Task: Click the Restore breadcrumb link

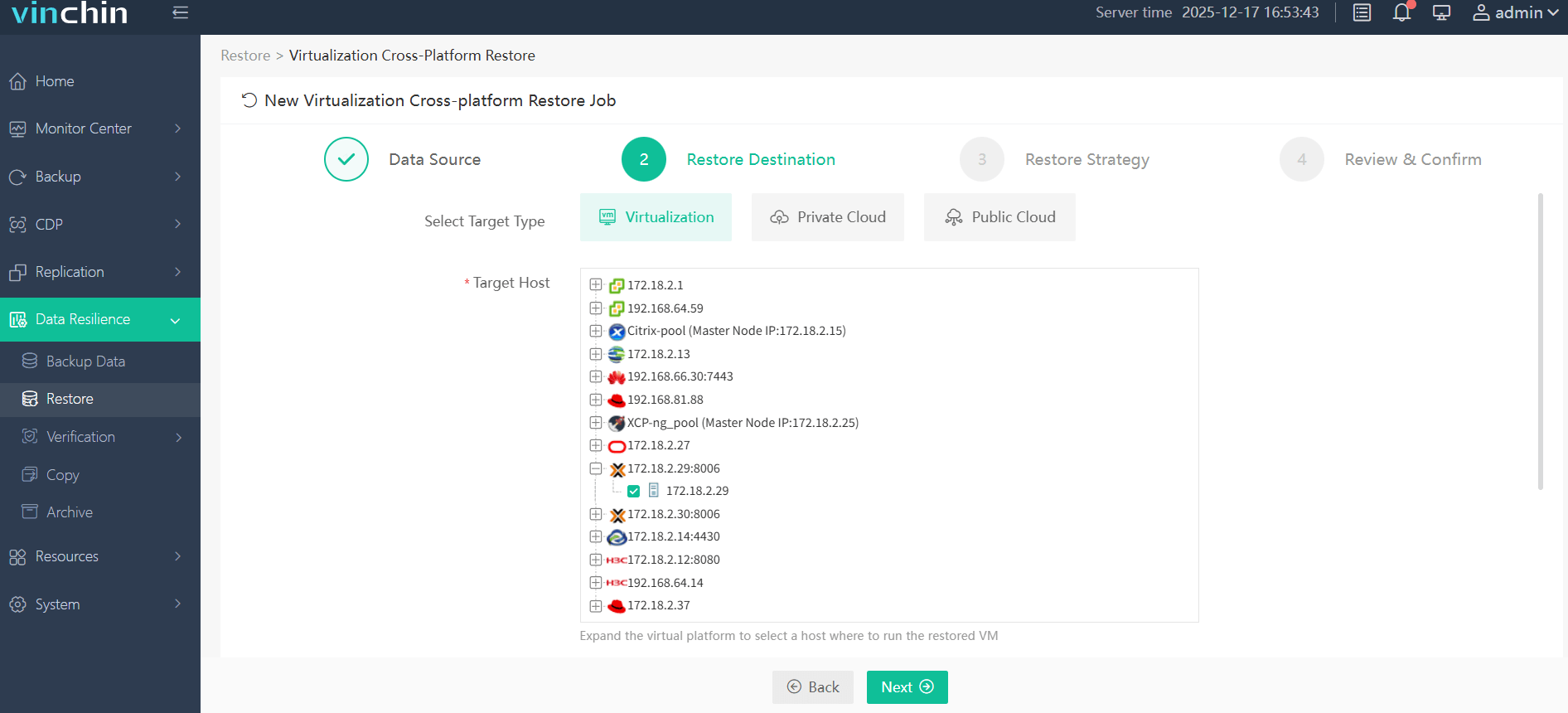Action: pos(245,56)
